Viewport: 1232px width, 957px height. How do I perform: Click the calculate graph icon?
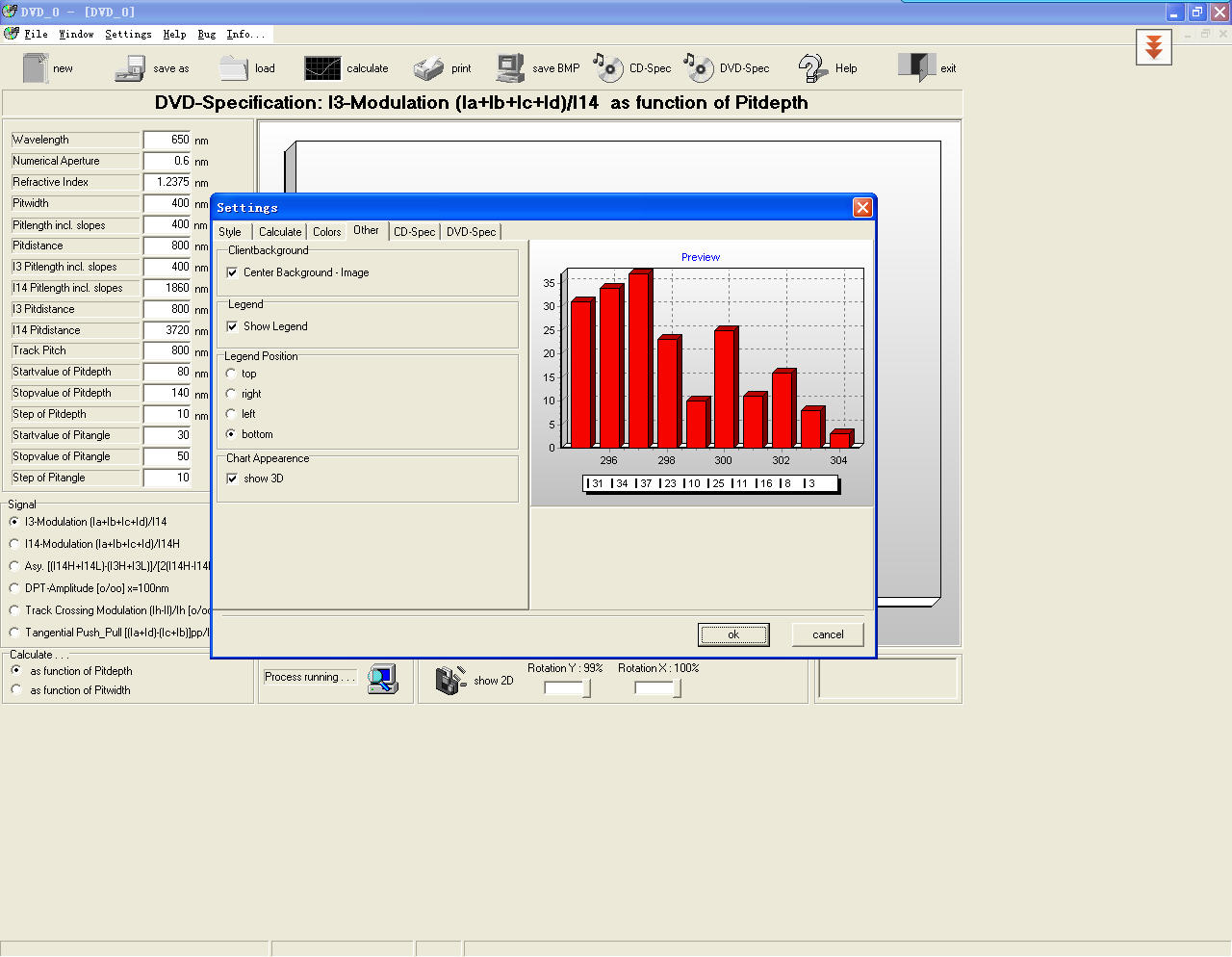pos(322,68)
